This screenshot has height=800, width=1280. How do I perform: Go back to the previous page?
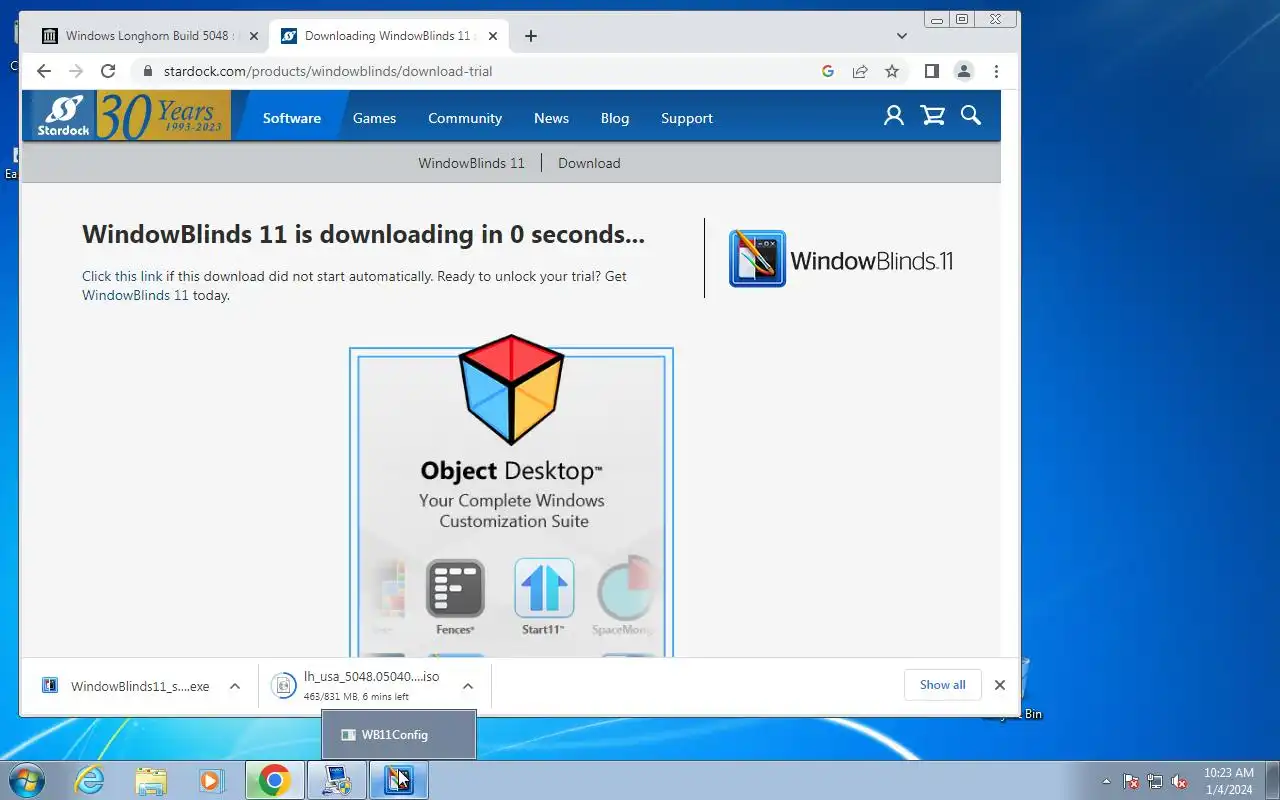(43, 71)
